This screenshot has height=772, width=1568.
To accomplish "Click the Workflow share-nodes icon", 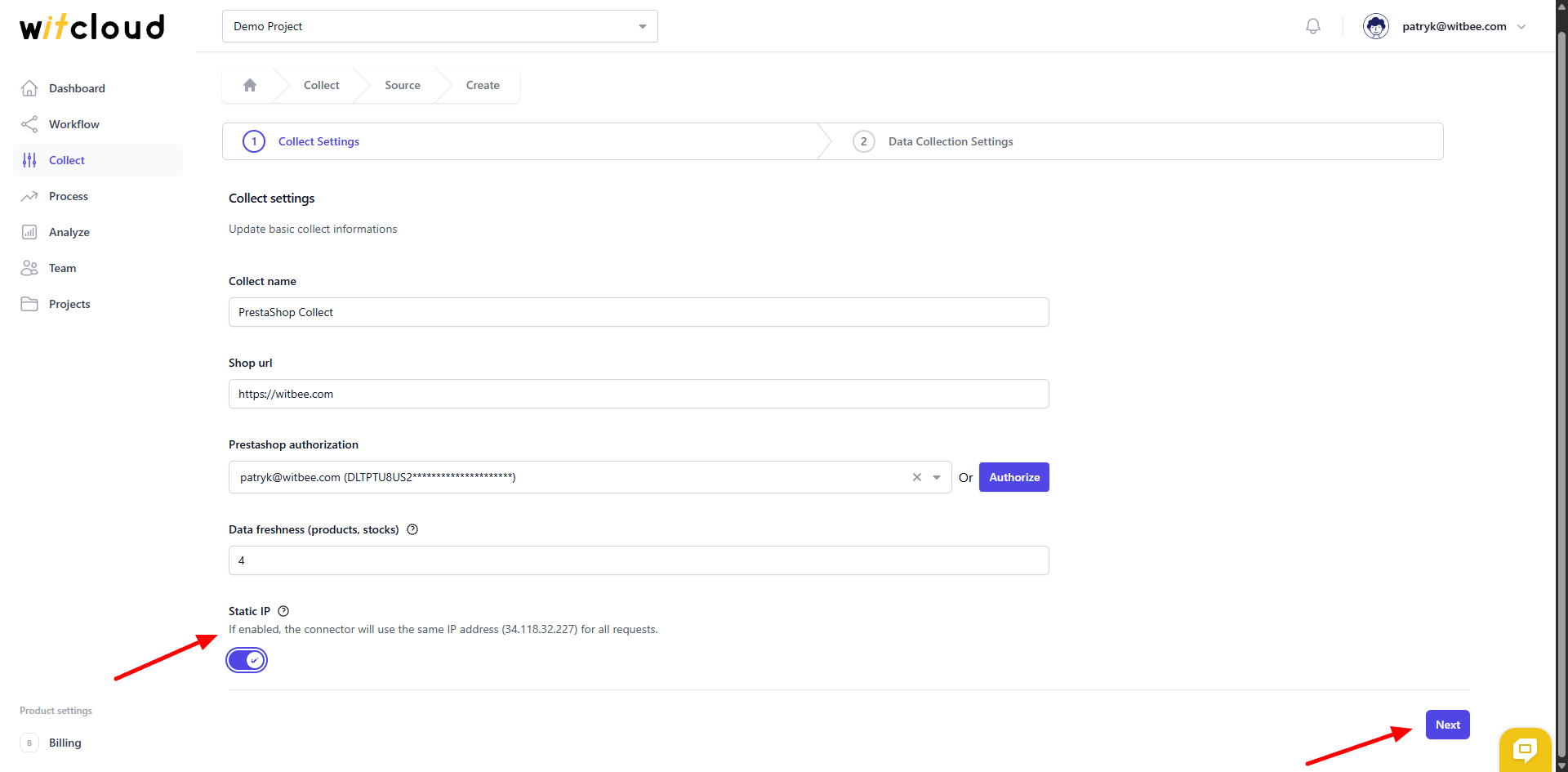I will click(x=29, y=124).
